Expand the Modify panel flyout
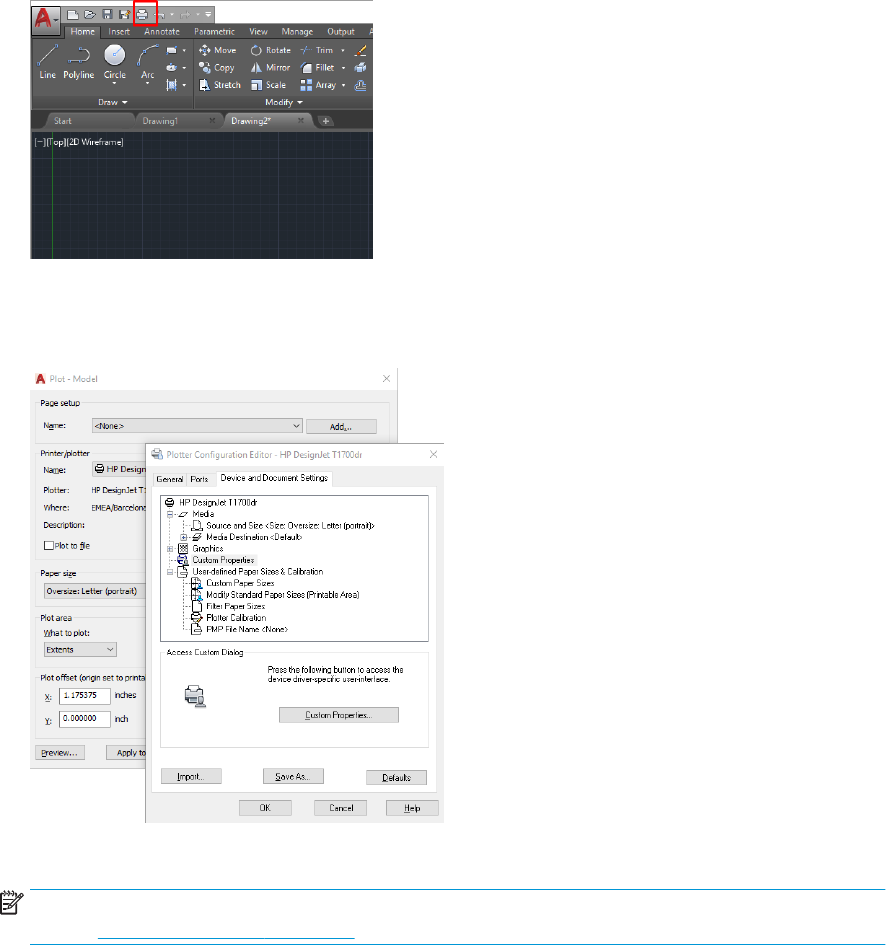The width and height of the screenshot is (886, 945). tap(284, 102)
